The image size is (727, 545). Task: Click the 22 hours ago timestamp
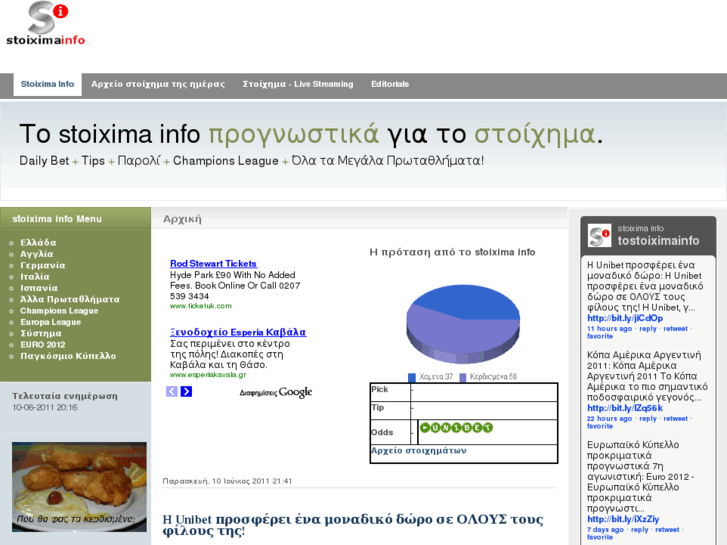point(609,418)
